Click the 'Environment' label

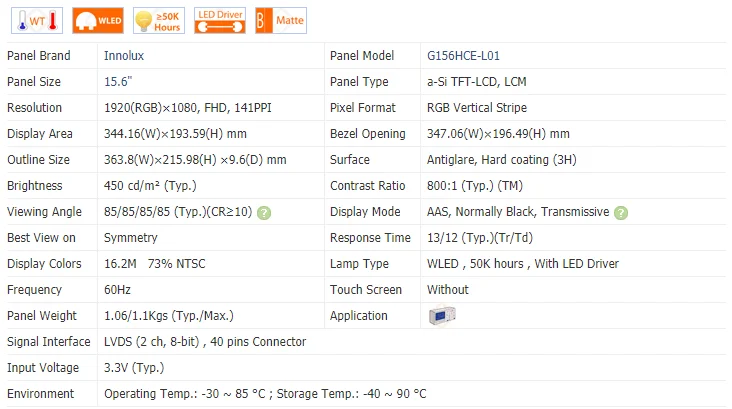(40, 394)
